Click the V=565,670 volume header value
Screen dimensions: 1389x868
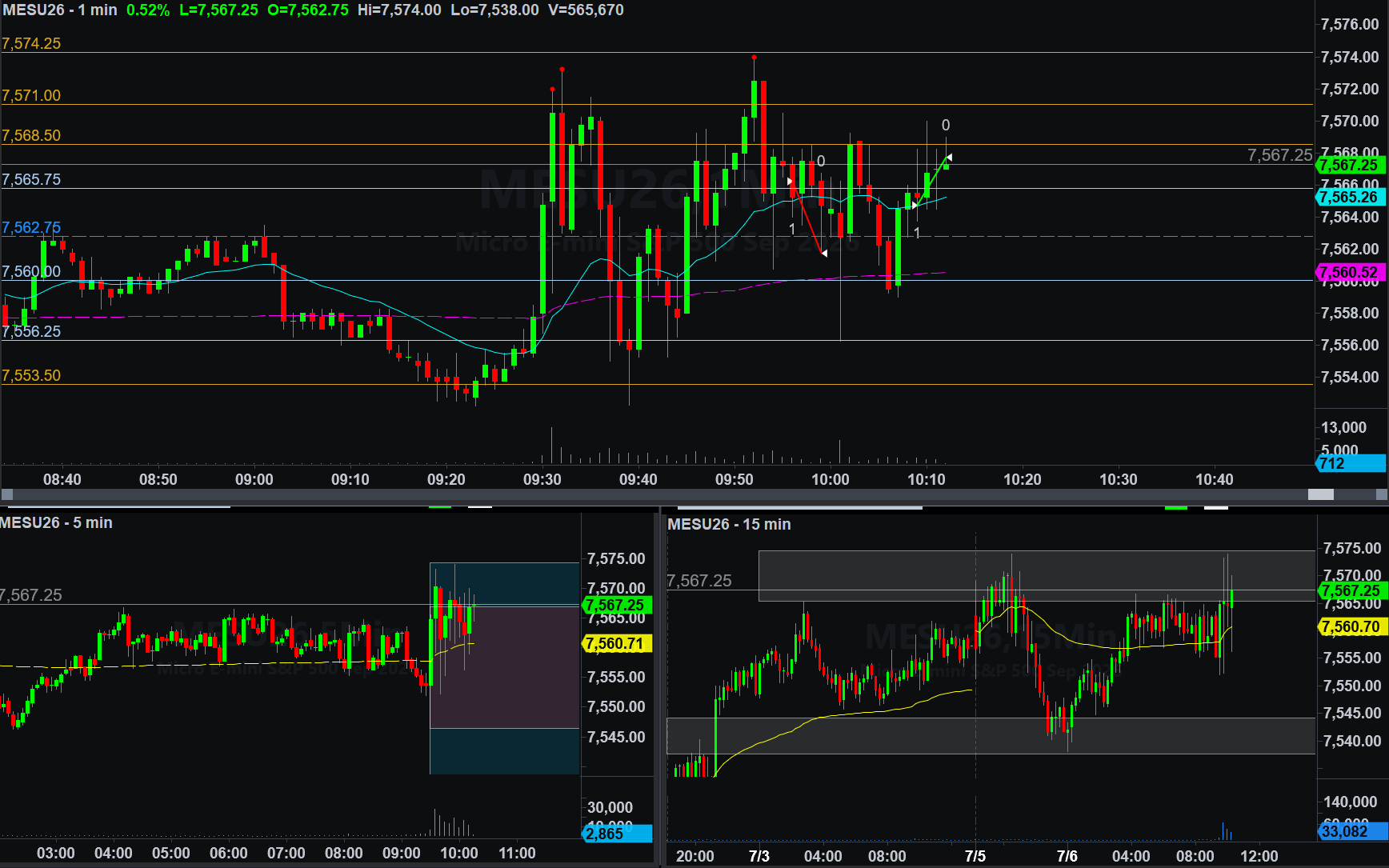pos(586,10)
